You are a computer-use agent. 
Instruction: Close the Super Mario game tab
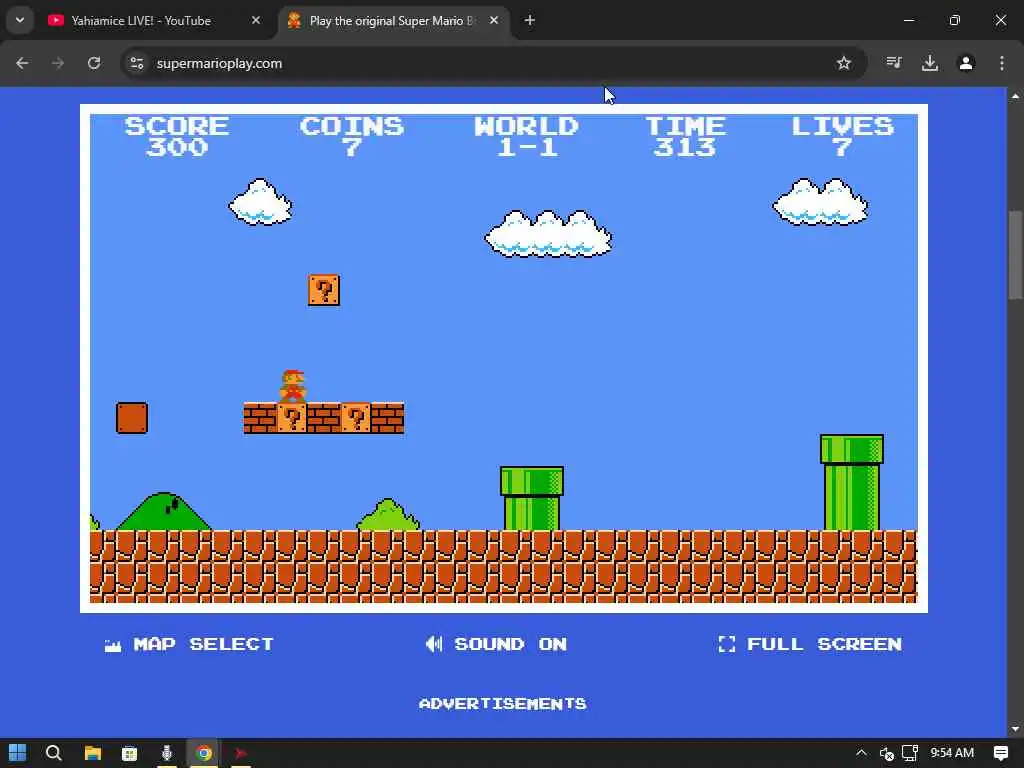[494, 20]
